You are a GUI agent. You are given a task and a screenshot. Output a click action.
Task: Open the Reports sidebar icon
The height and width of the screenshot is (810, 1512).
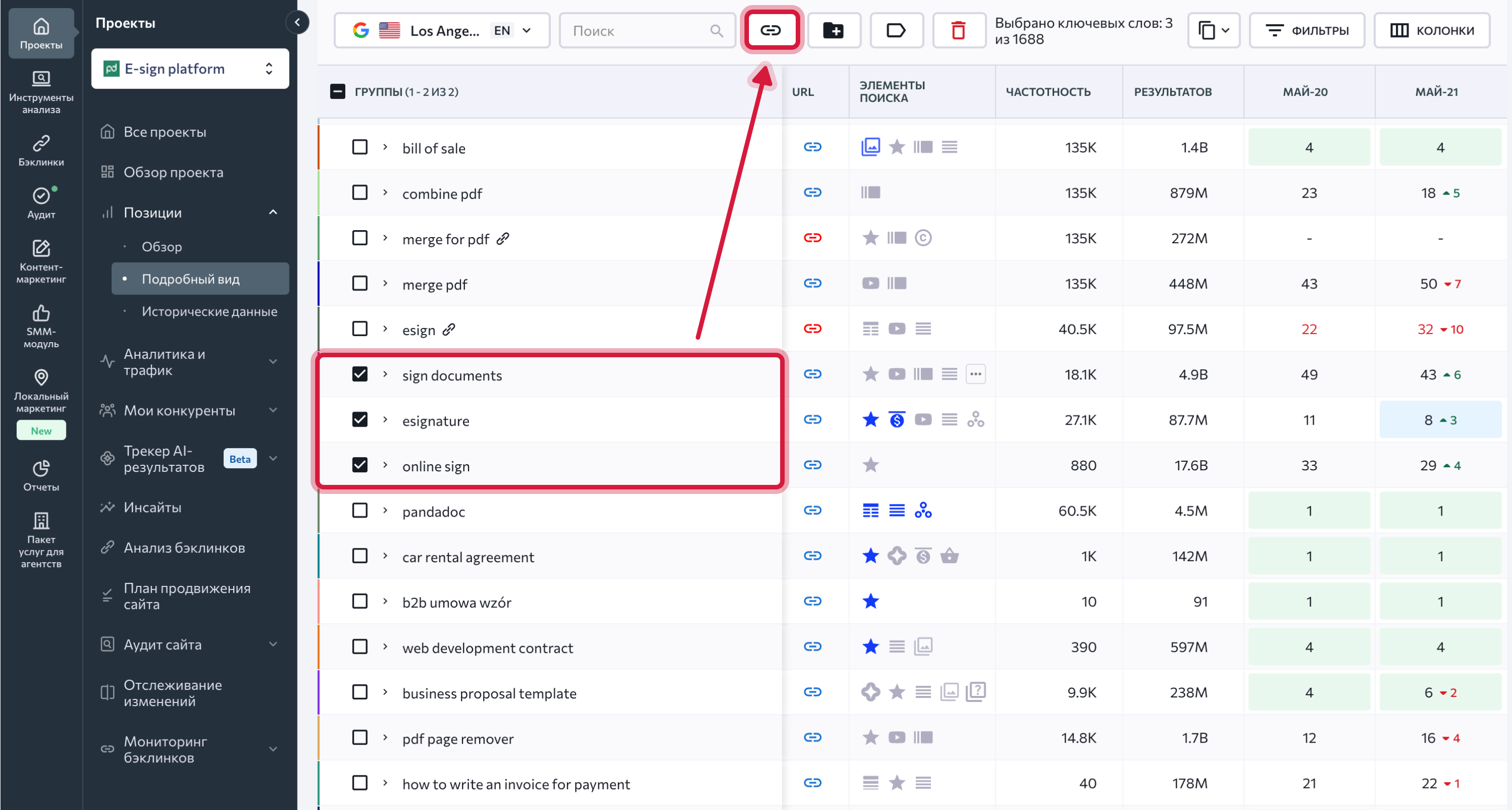(41, 475)
